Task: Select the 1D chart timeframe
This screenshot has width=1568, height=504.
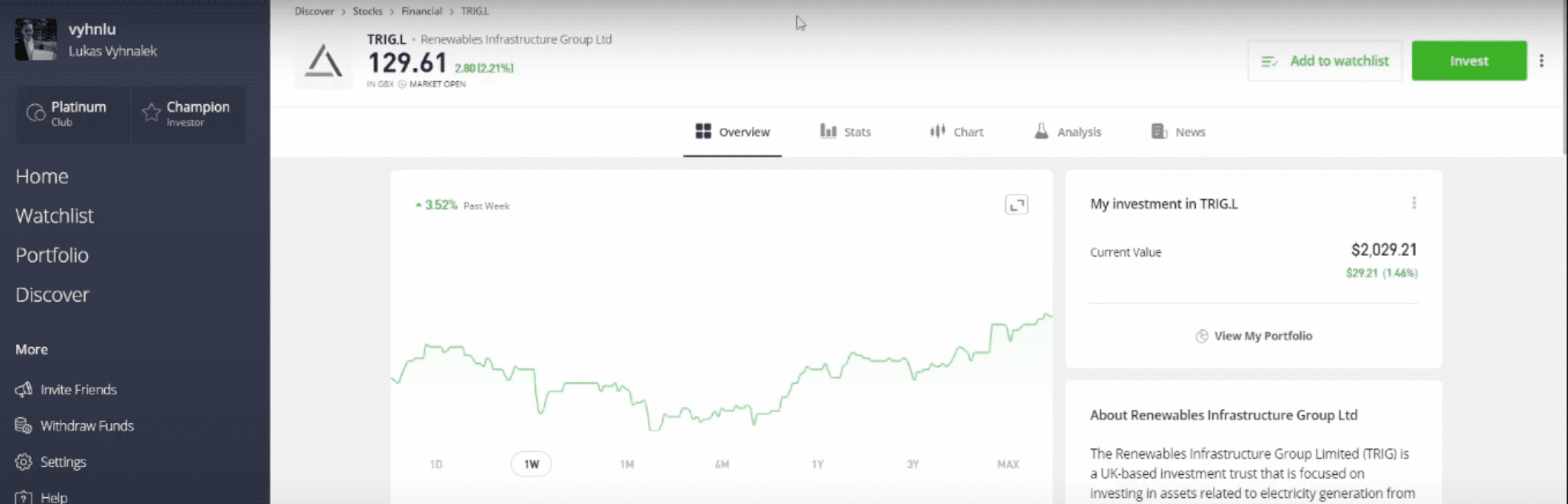Action: 436,464
